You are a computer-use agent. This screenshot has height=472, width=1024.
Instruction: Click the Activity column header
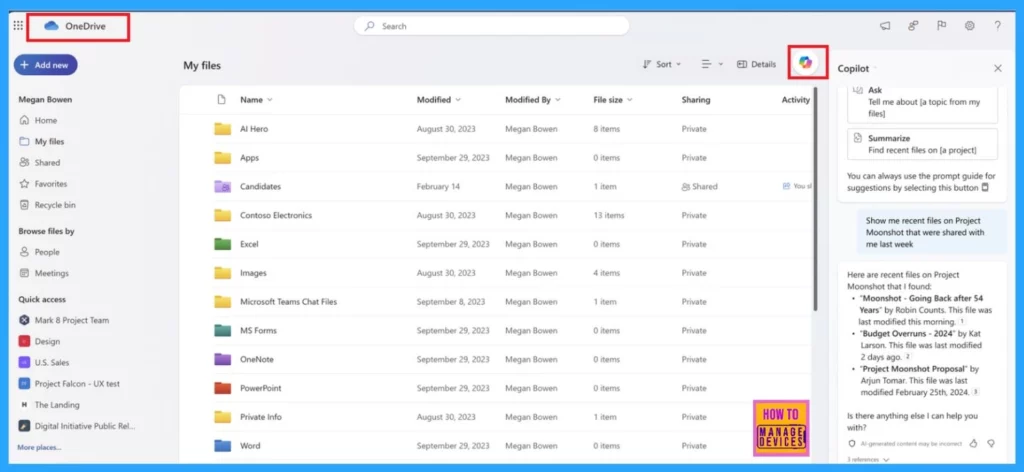click(x=795, y=100)
